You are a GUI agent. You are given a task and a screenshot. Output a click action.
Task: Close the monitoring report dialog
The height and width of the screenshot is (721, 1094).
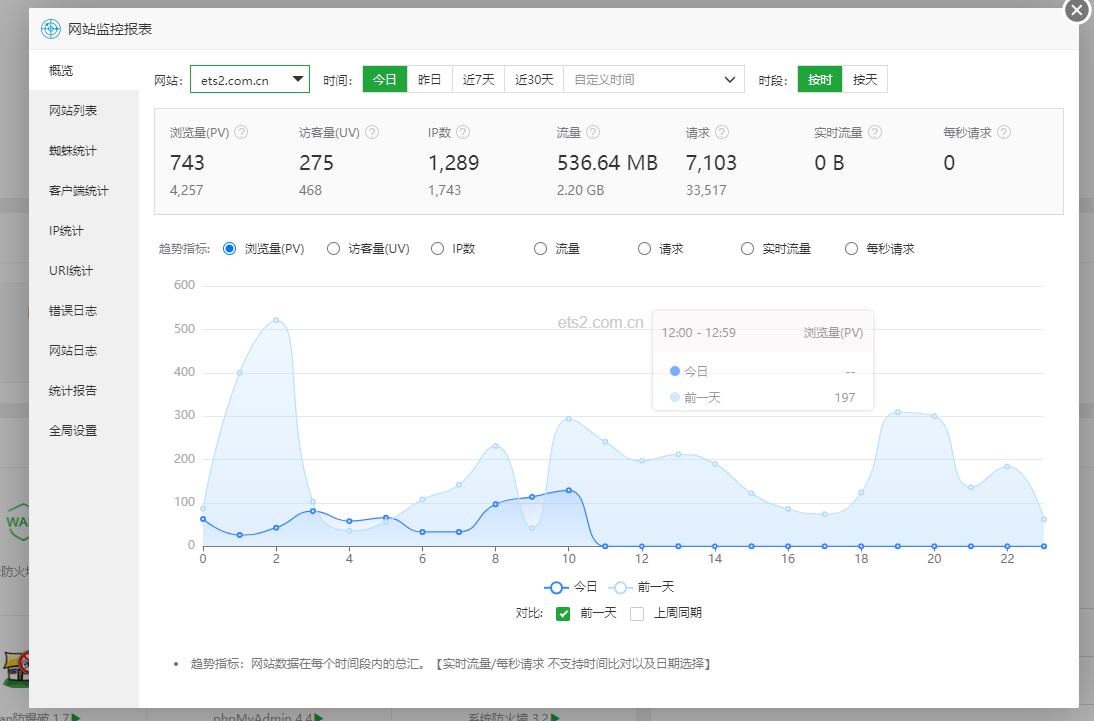(1077, 10)
